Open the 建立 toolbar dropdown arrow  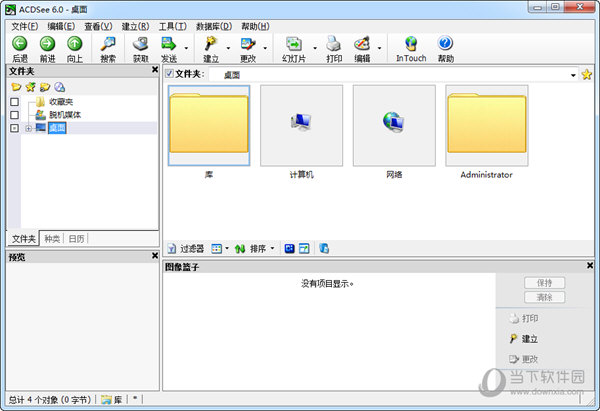228,48
